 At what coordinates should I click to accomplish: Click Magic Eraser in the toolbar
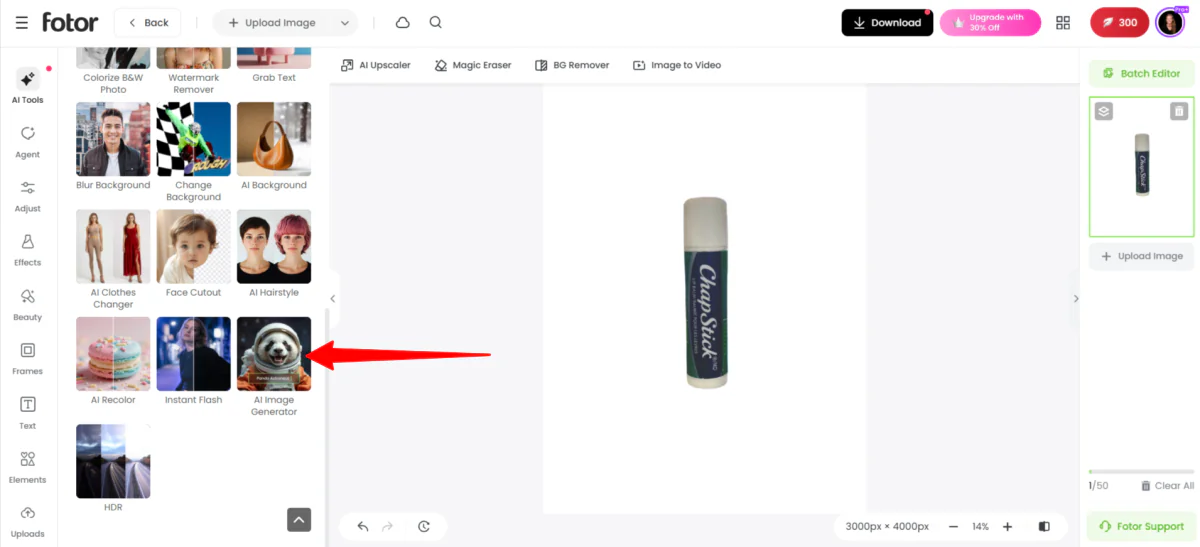pyautogui.click(x=473, y=65)
